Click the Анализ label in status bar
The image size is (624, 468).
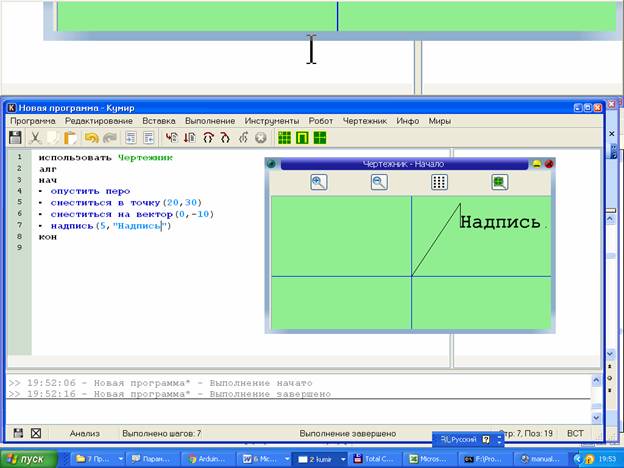pyautogui.click(x=85, y=433)
